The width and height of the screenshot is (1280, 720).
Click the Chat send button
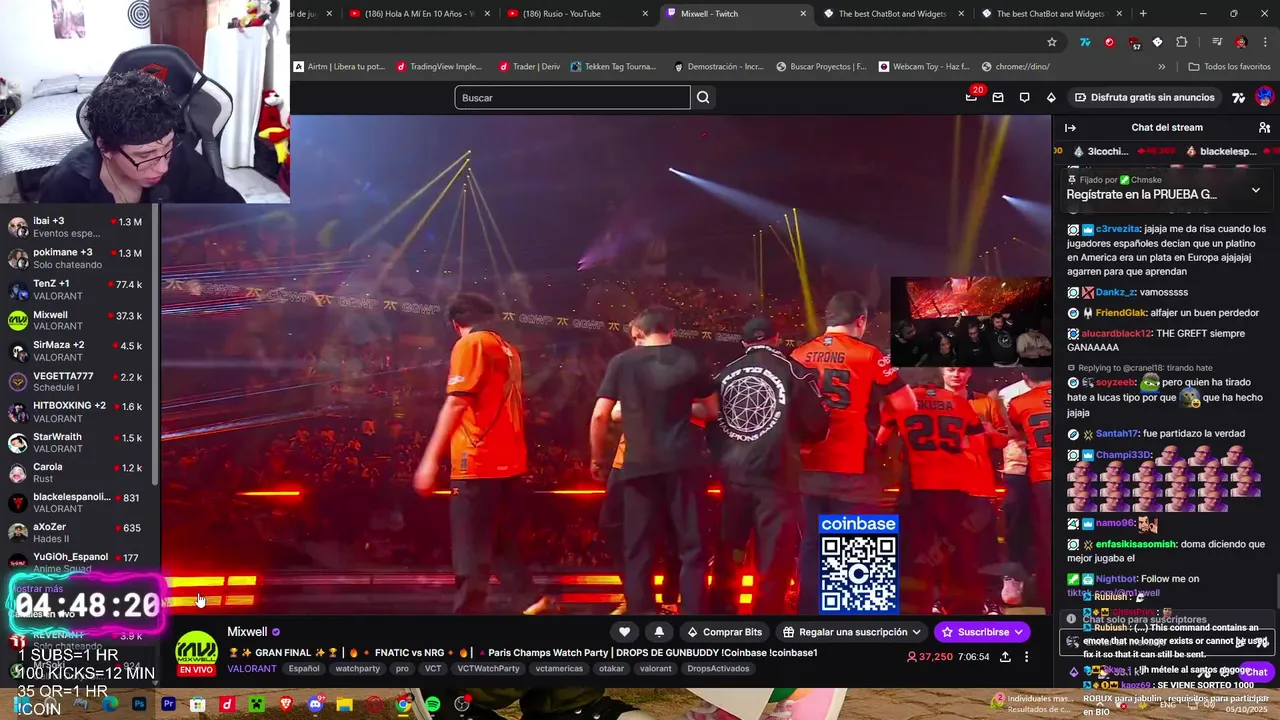click(1255, 672)
